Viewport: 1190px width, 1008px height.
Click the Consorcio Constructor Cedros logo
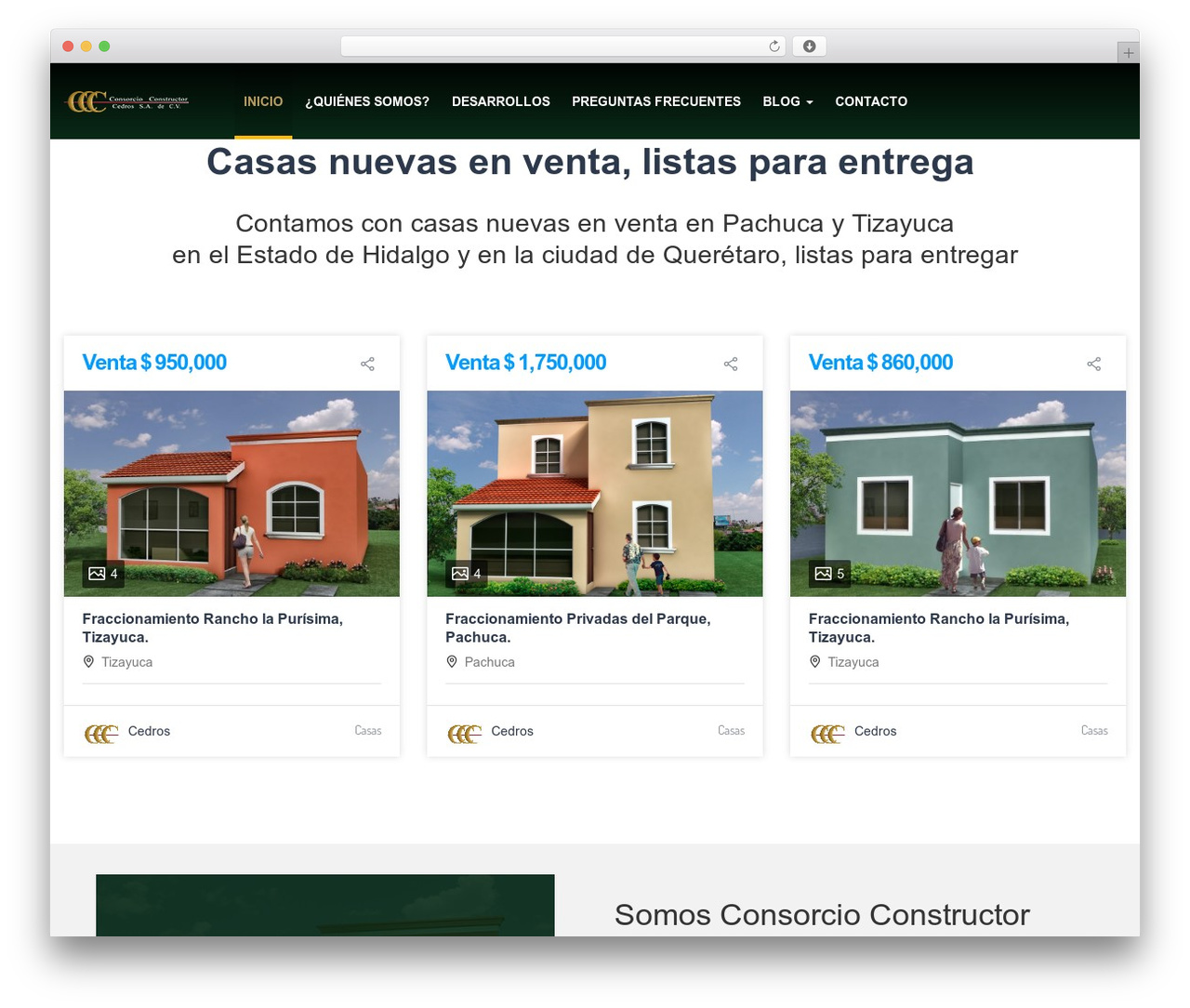[126, 101]
